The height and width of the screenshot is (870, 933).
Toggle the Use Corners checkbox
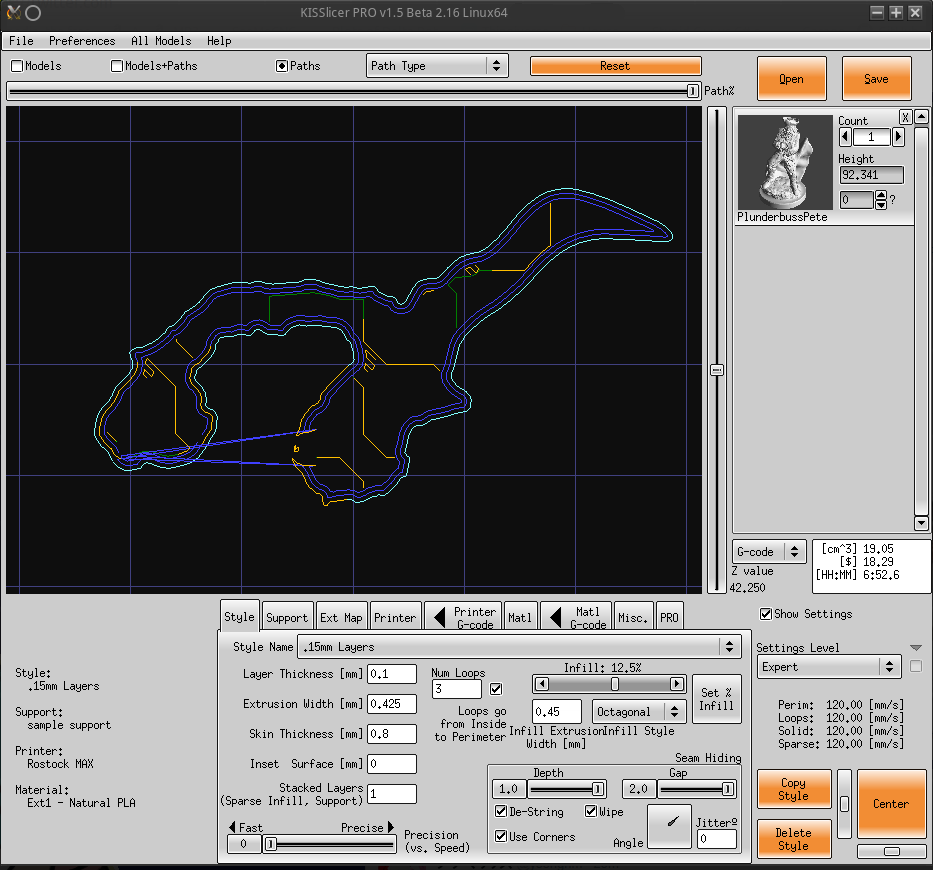(x=501, y=837)
